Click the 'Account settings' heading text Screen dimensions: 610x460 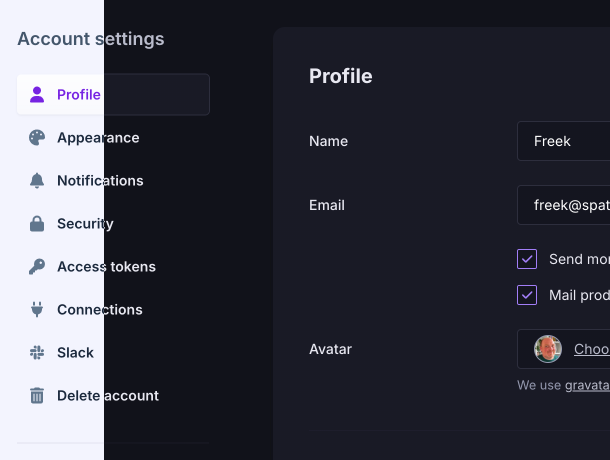[91, 39]
